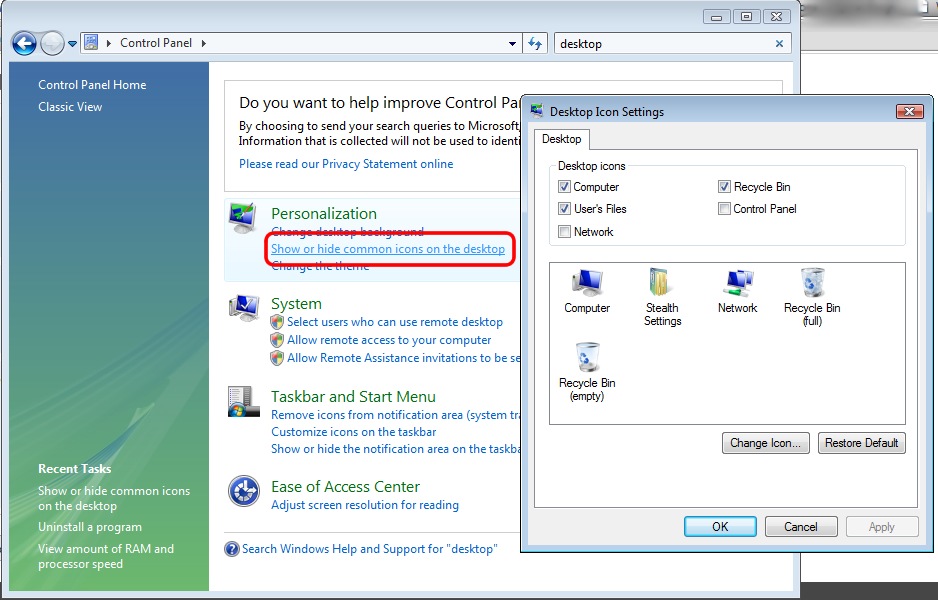The height and width of the screenshot is (600, 938).
Task: Expand chevron after Control Panel breadcrumb
Action: (203, 43)
